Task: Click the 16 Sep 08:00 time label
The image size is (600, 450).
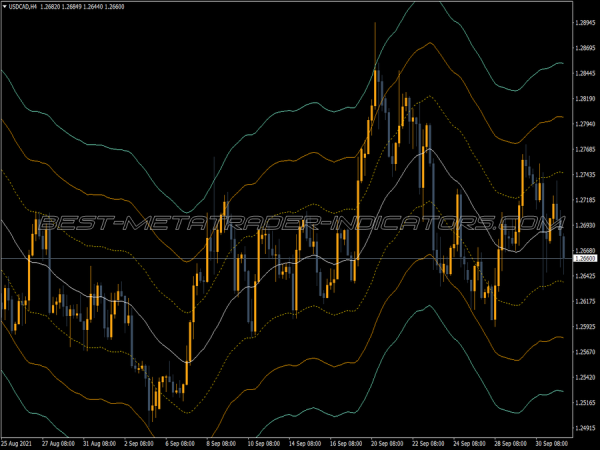Action: tap(346, 443)
